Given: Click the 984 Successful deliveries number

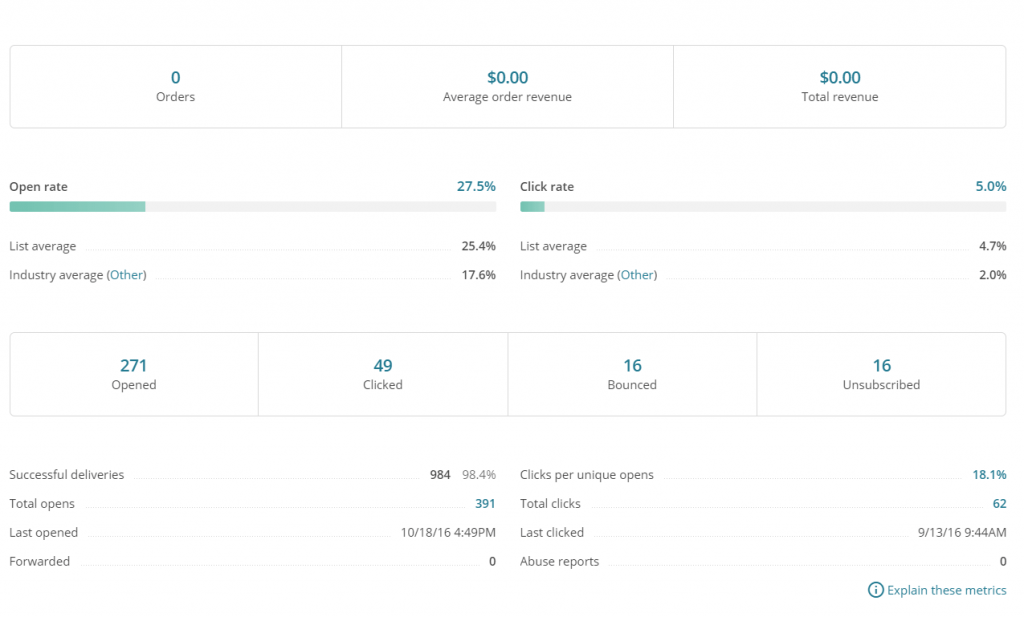Looking at the screenshot, I should point(440,475).
